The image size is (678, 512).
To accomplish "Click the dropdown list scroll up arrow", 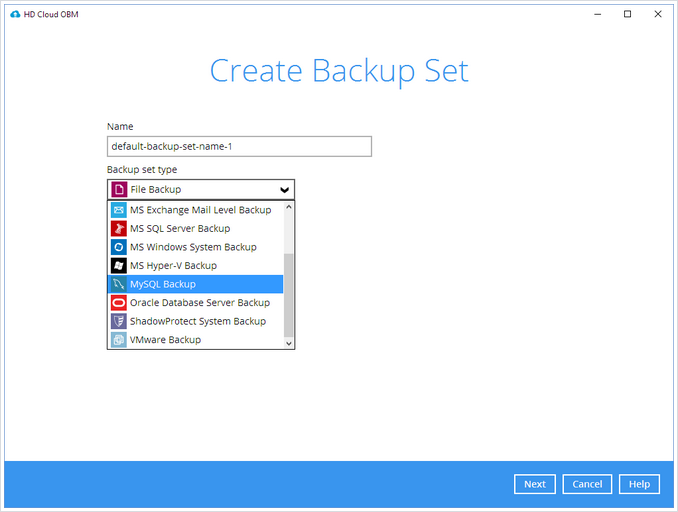I will point(289,207).
